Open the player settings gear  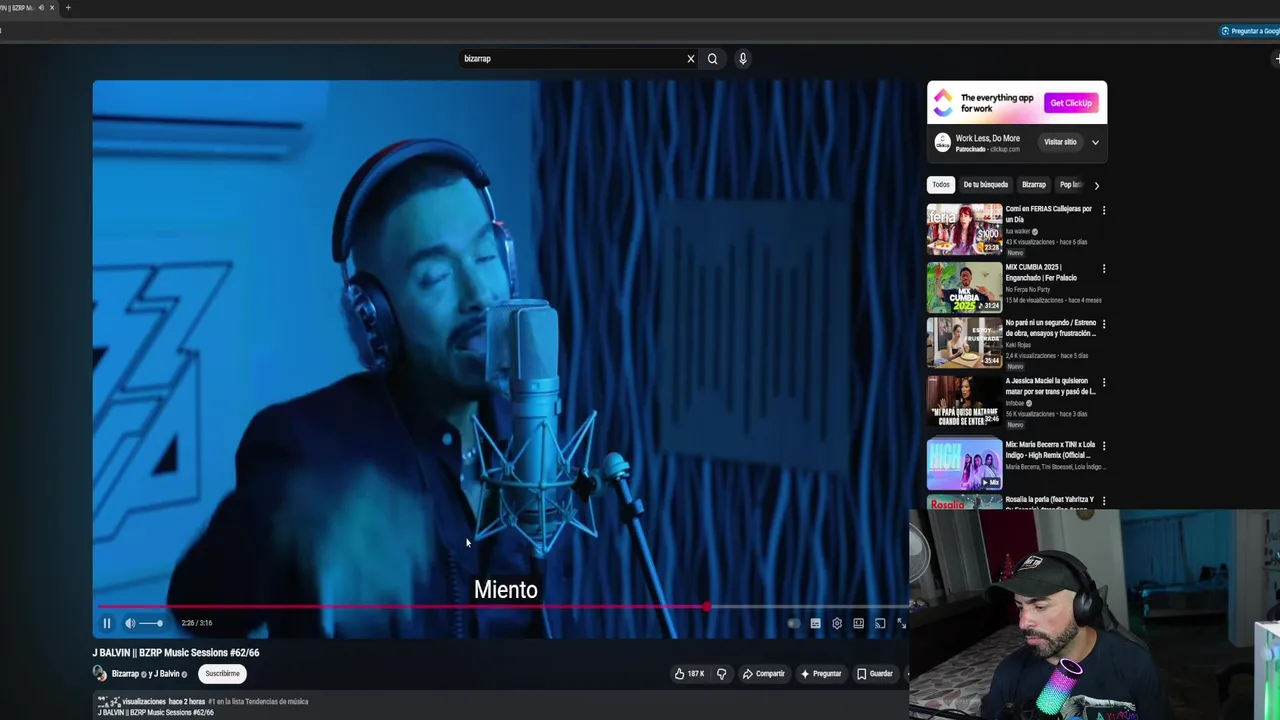(837, 623)
